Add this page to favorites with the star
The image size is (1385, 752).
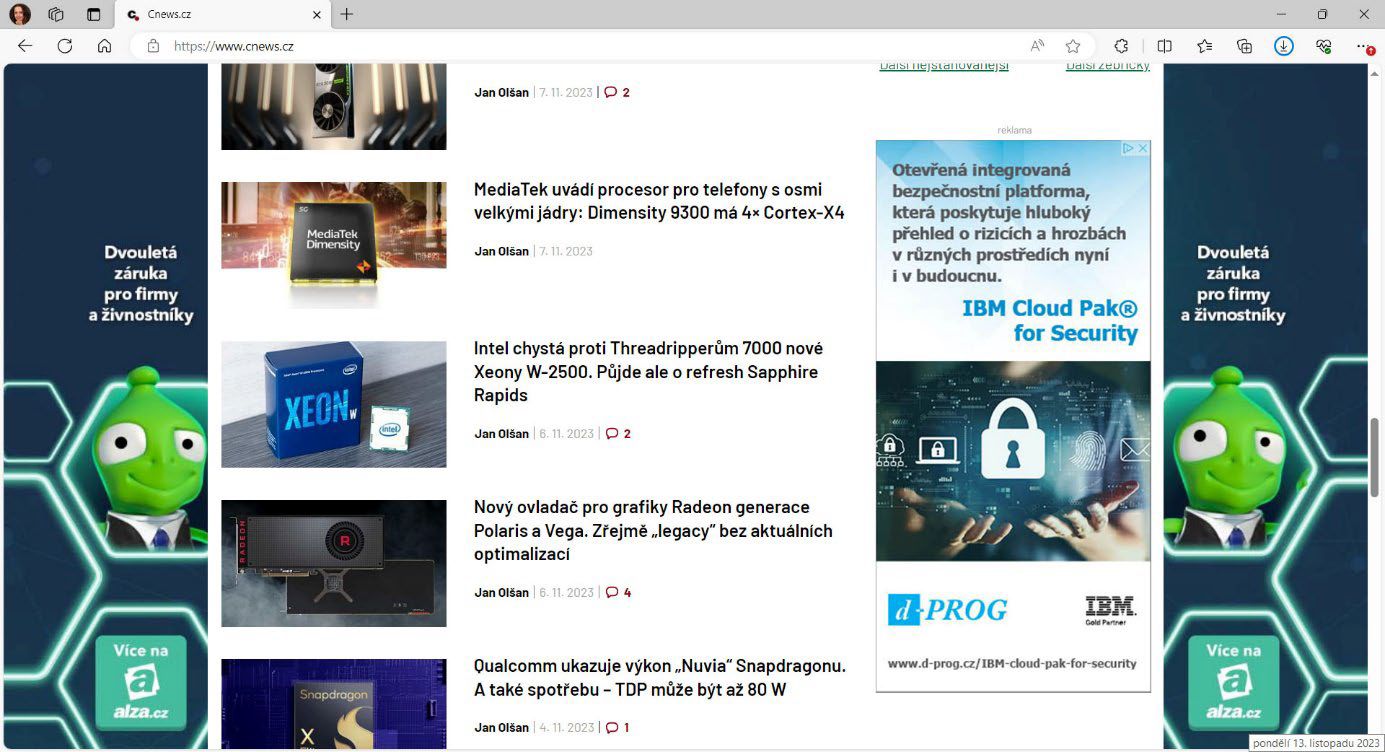1073,46
